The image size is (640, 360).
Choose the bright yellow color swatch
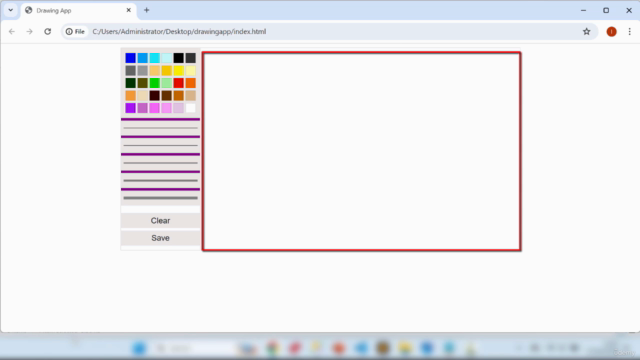(x=178, y=71)
